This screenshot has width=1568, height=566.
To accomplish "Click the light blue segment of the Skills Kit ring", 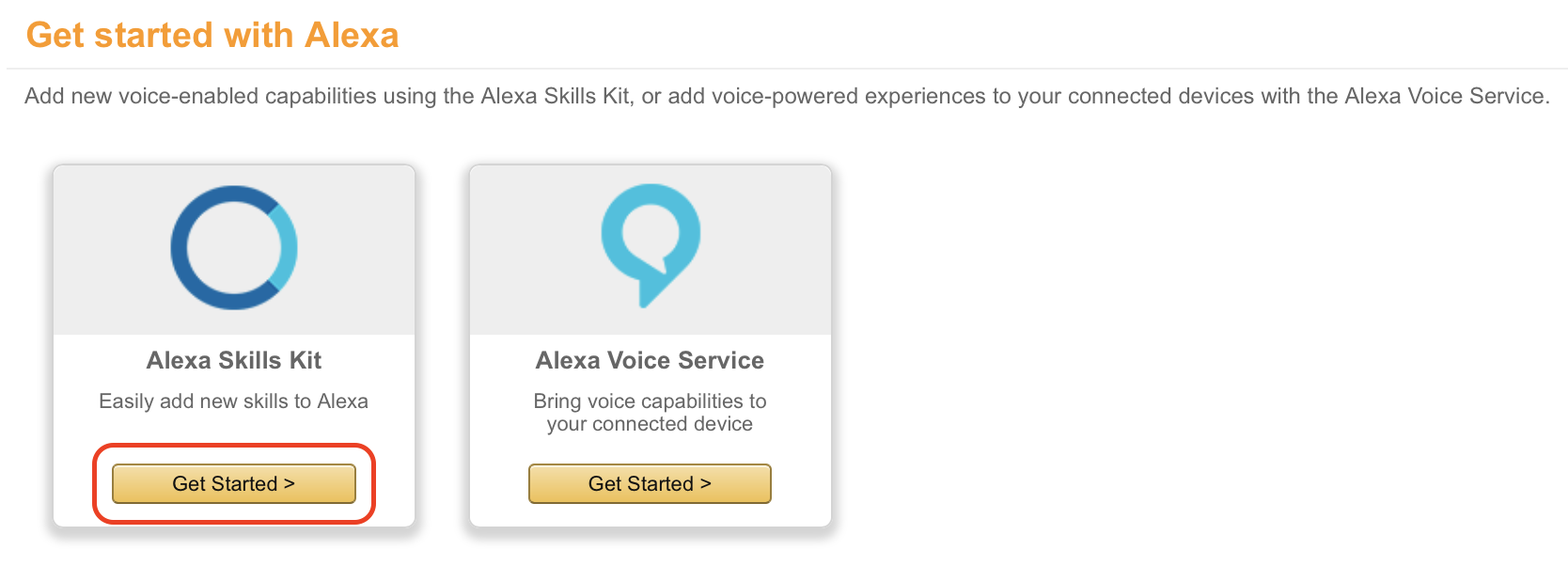I will click(285, 246).
